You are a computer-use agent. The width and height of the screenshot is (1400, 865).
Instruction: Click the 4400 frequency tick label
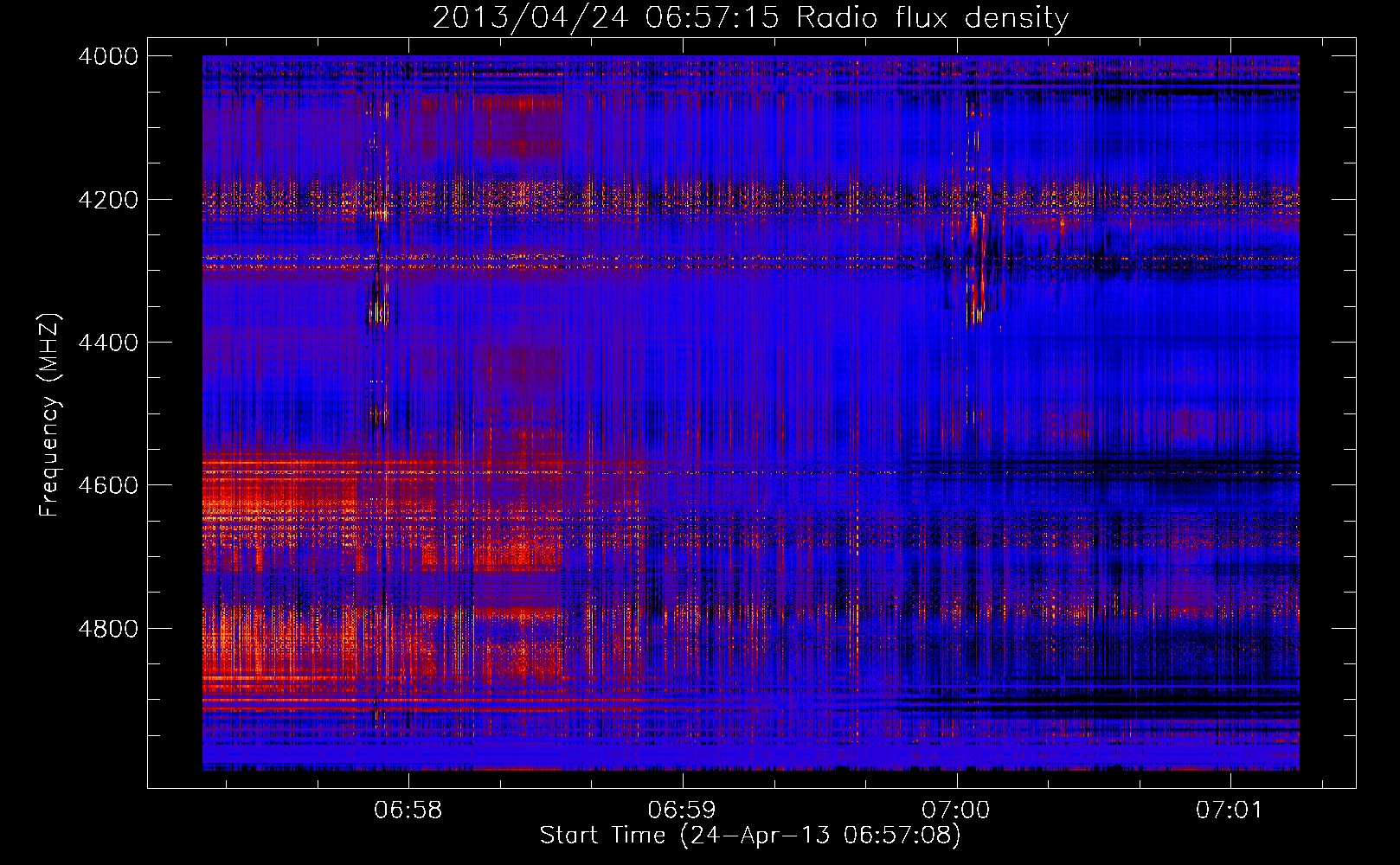point(108,343)
